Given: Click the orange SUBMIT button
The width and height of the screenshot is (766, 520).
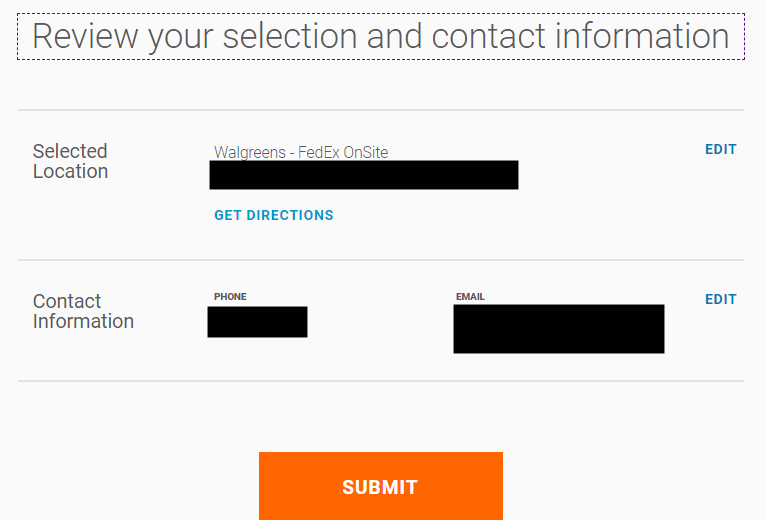Looking at the screenshot, I should (381, 486).
